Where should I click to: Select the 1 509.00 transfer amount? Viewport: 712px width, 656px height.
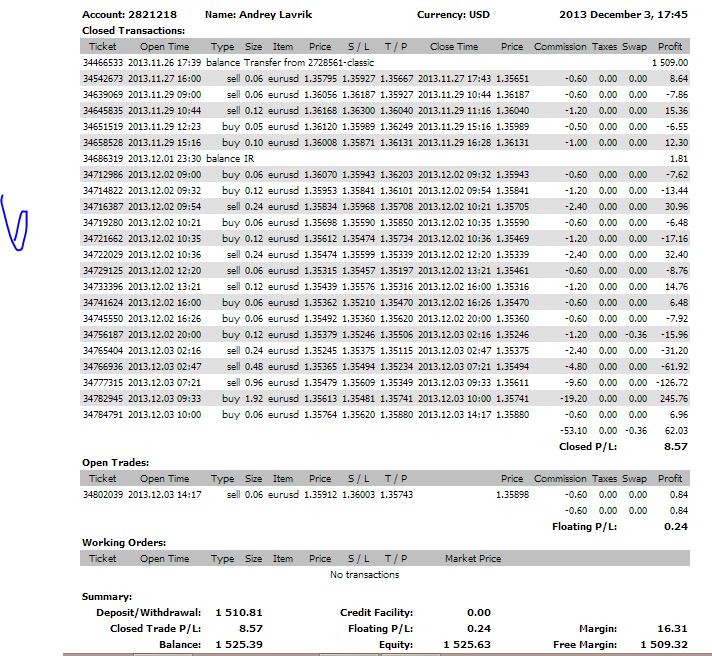click(x=670, y=63)
